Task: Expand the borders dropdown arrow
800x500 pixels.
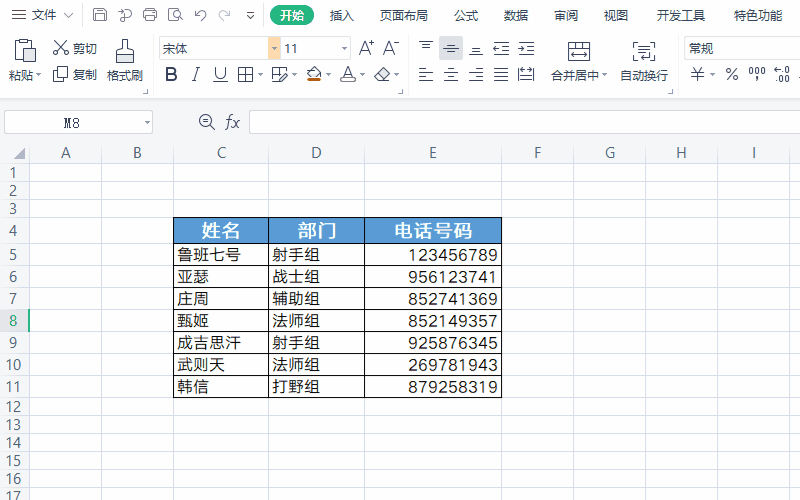Action: [260, 75]
